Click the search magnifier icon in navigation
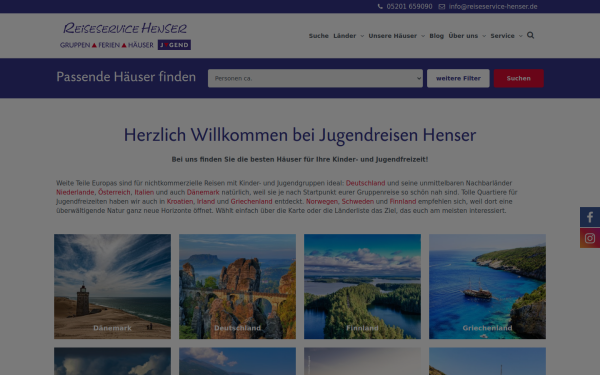The width and height of the screenshot is (600, 375). coord(530,35)
